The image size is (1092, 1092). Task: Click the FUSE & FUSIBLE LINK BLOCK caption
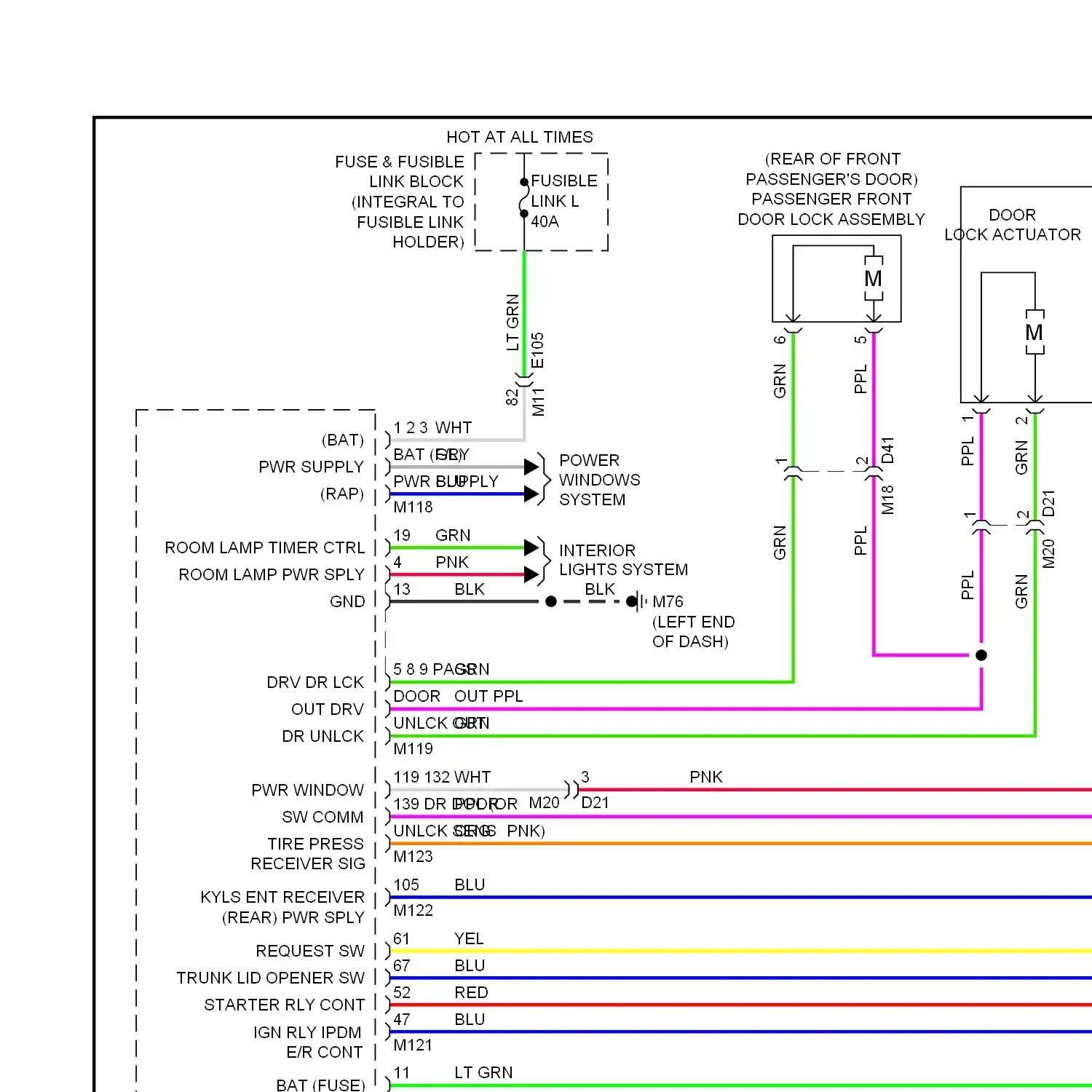click(399, 202)
